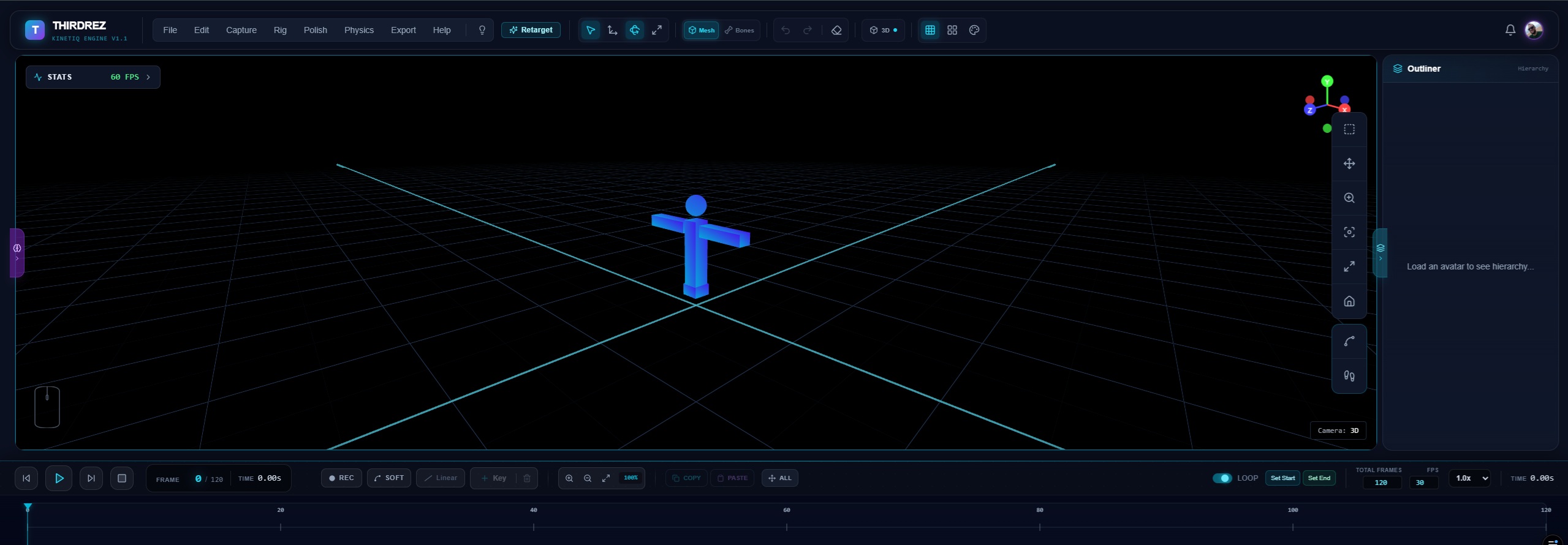Toggle Bones display mode
The width and height of the screenshot is (1568, 545).
tap(739, 30)
